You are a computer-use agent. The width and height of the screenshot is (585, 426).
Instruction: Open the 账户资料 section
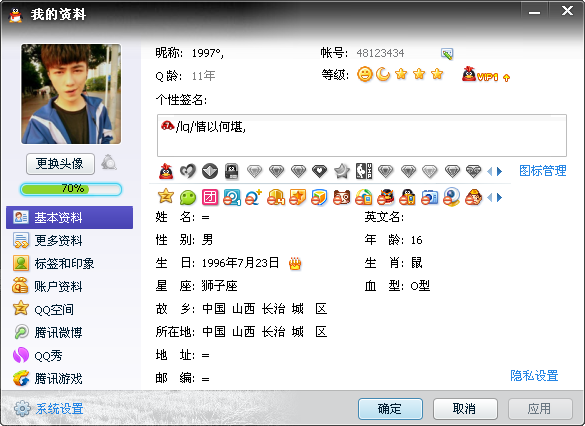click(x=69, y=286)
